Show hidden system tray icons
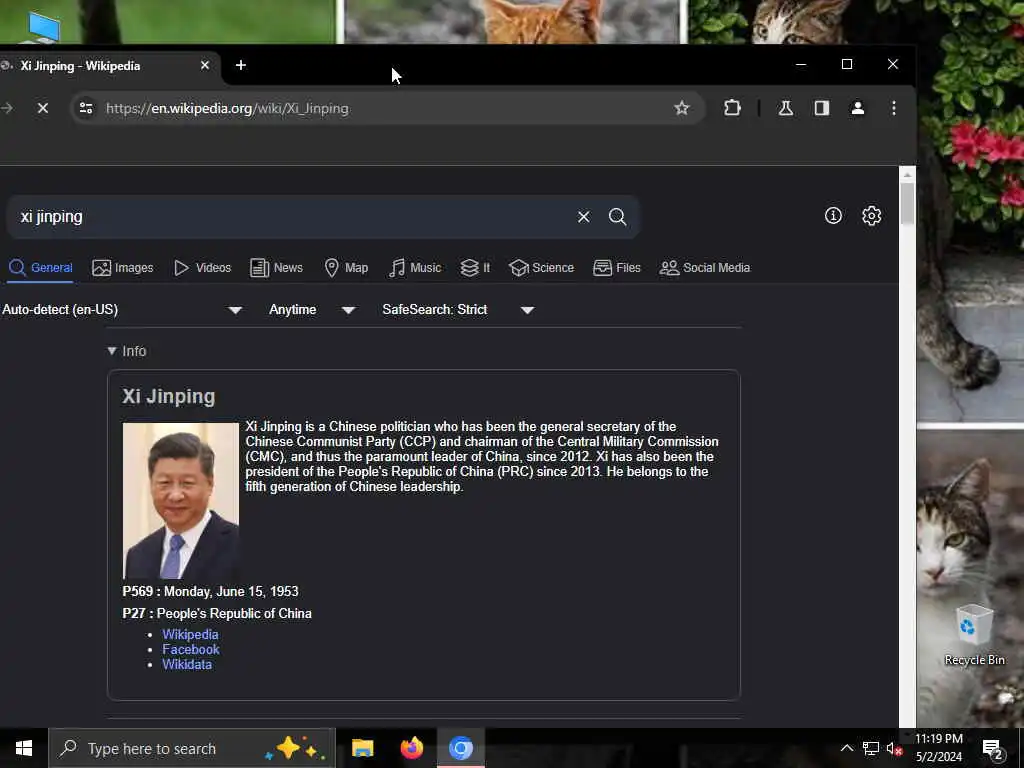Screen dimensions: 1024x768 pyautogui.click(x=846, y=748)
